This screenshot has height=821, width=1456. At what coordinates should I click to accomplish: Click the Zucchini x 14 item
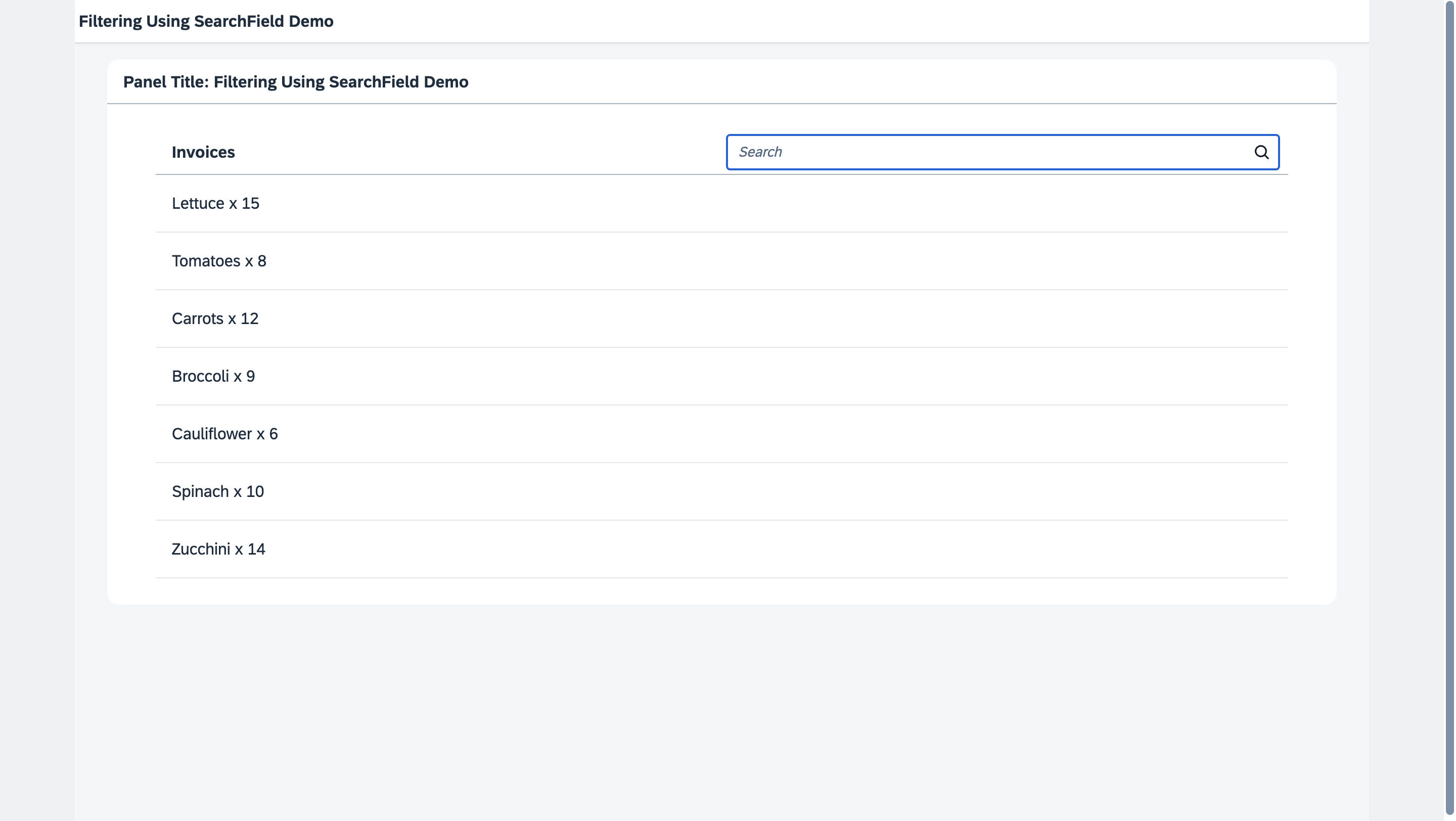(218, 549)
